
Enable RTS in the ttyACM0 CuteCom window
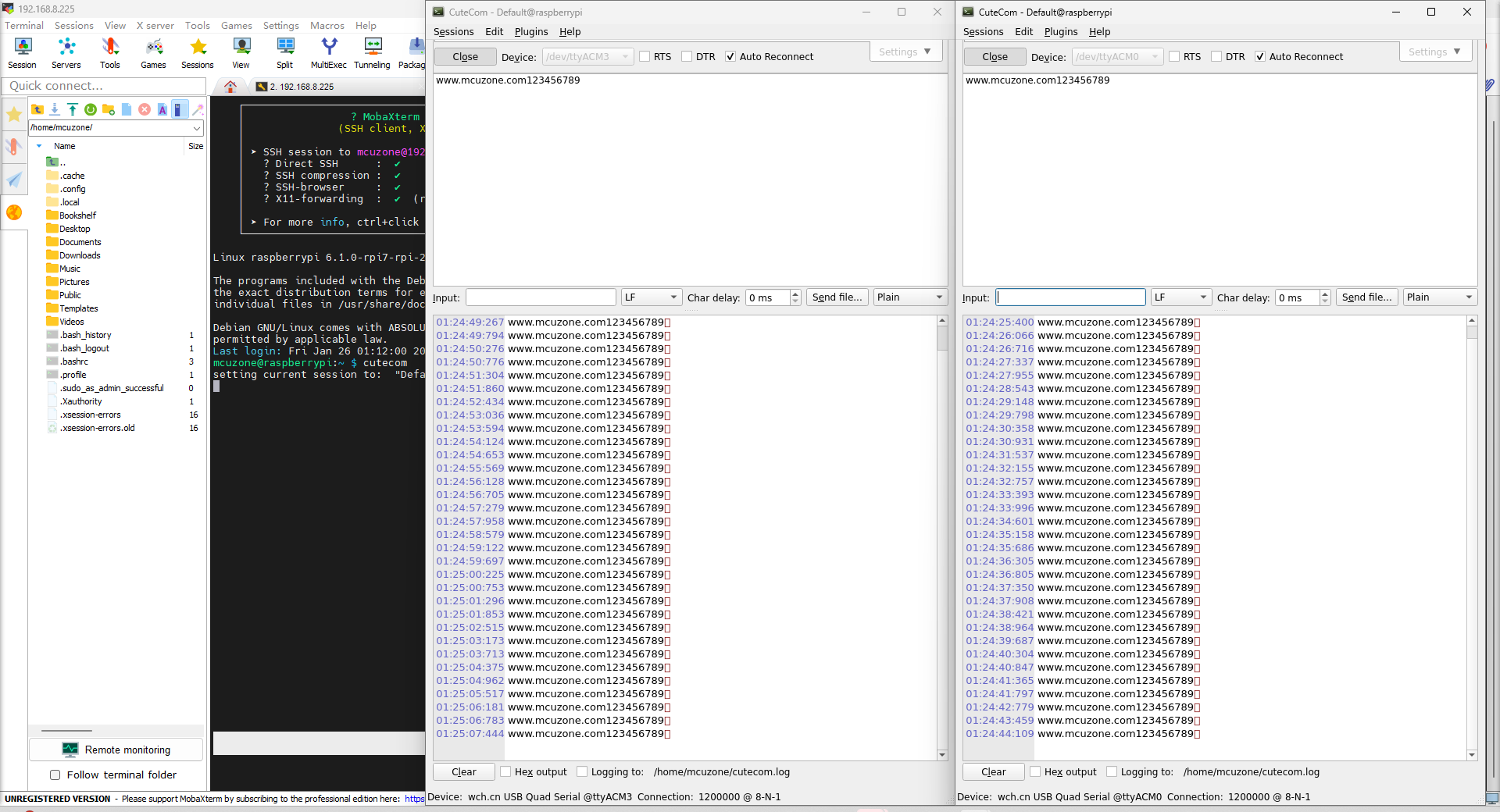point(1174,56)
